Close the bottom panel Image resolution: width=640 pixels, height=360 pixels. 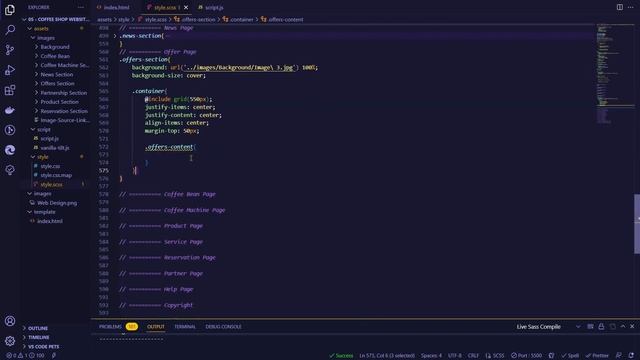coord(632,327)
